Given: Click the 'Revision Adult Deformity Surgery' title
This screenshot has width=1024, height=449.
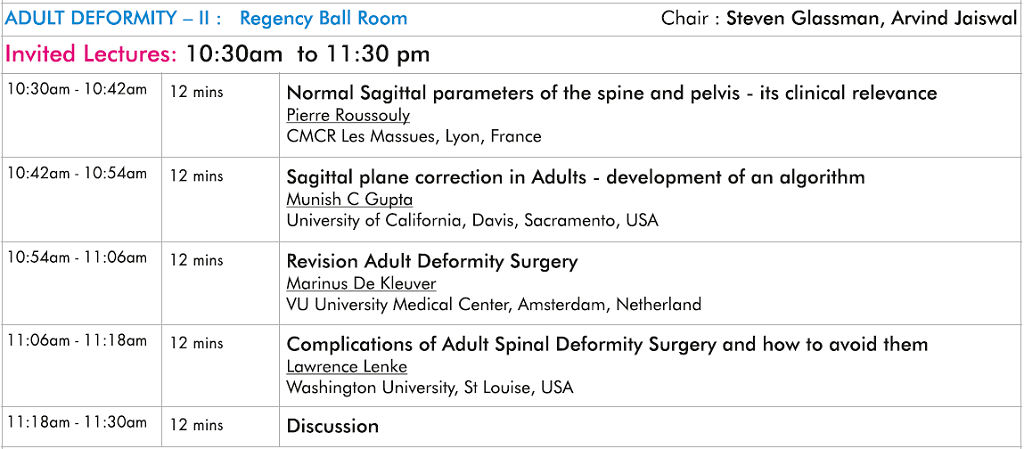Looking at the screenshot, I should (432, 262).
